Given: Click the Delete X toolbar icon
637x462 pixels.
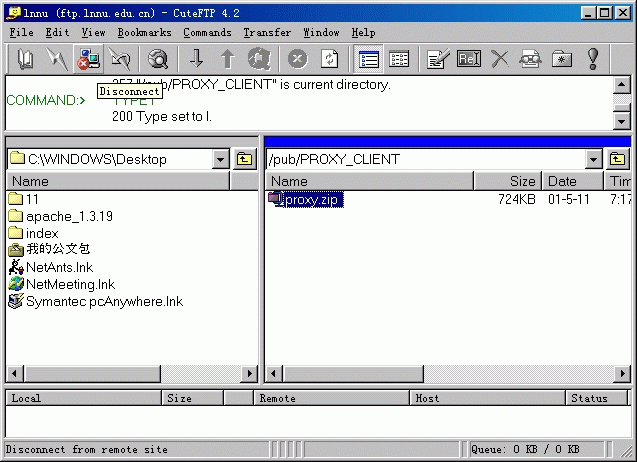Looking at the screenshot, I should coord(500,59).
